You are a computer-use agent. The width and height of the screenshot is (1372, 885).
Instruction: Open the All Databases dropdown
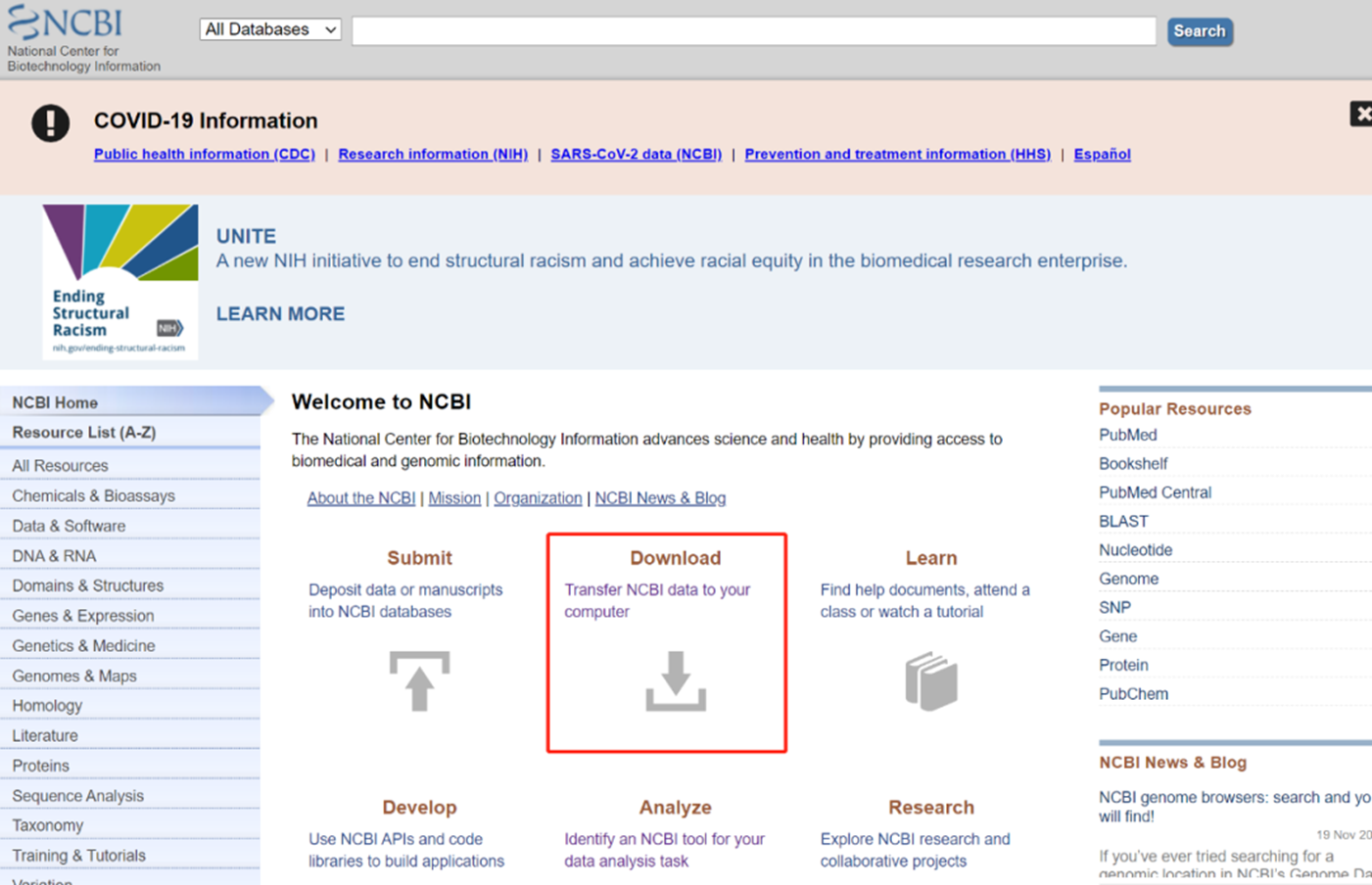coord(270,29)
